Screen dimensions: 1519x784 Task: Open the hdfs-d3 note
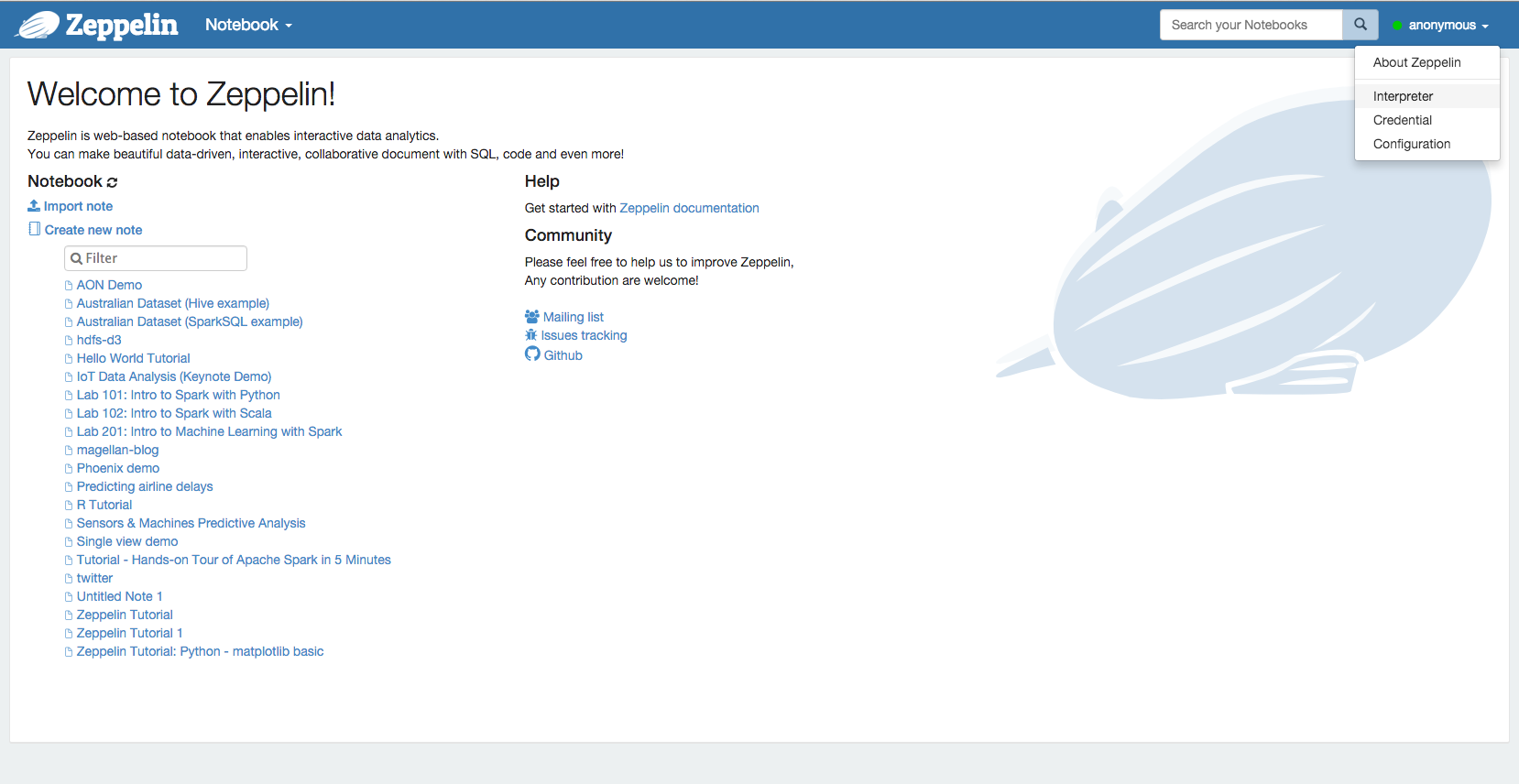[99, 340]
